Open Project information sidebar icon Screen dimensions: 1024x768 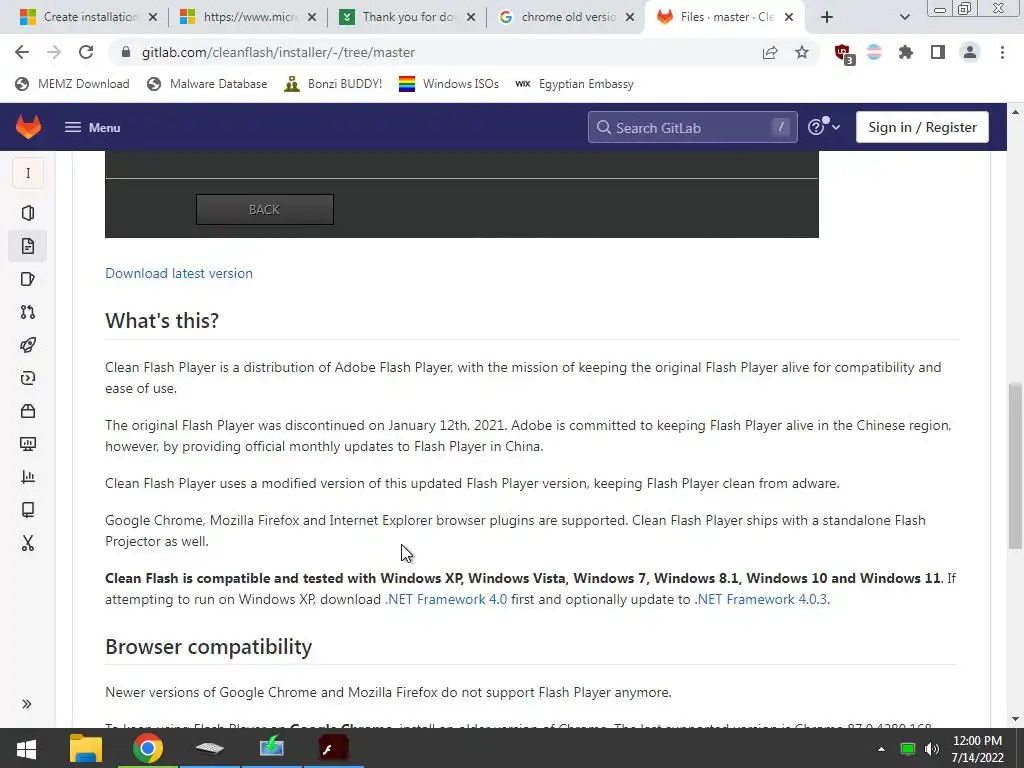point(27,213)
